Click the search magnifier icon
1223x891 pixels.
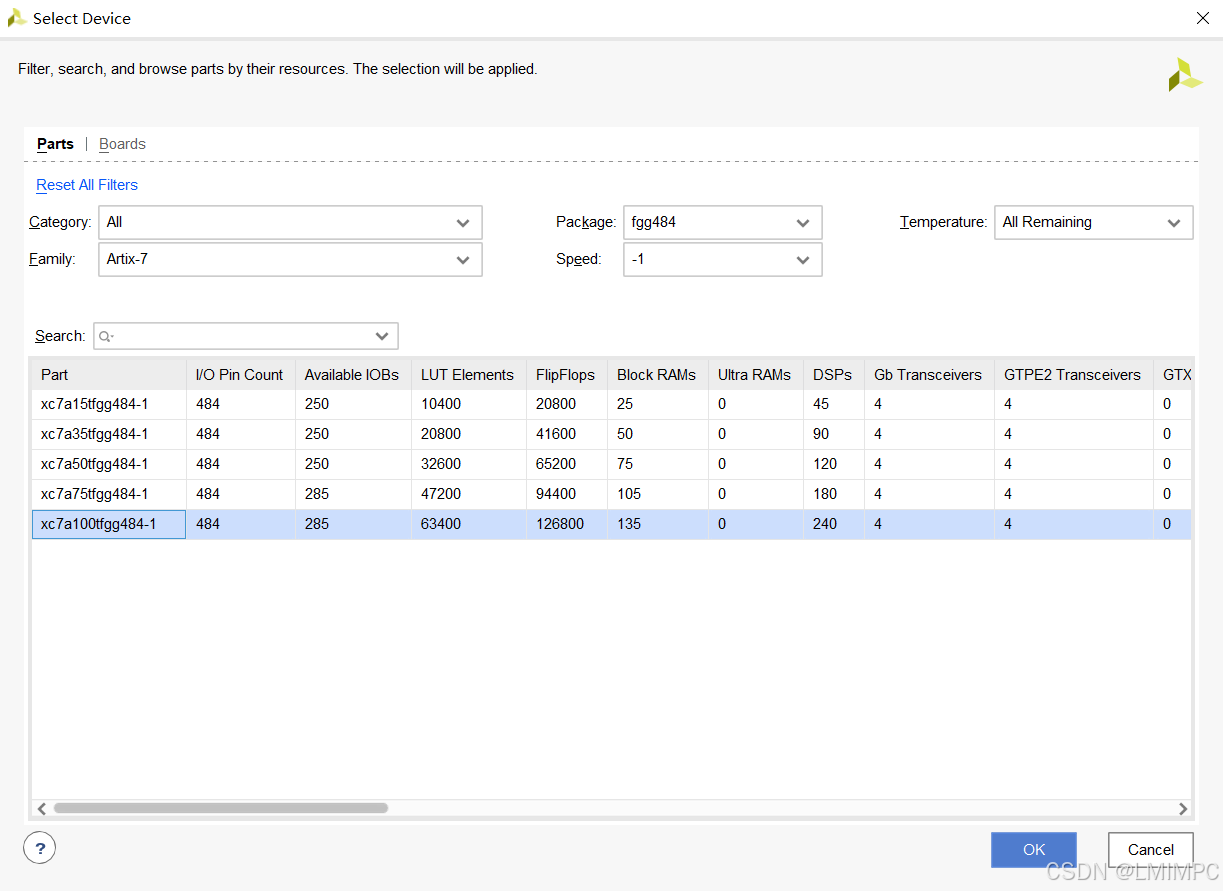tap(105, 336)
